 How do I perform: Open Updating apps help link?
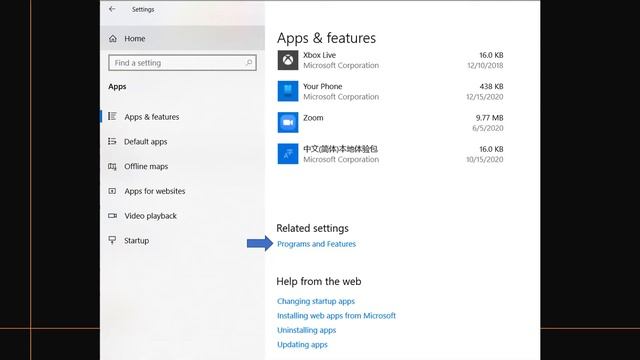(x=302, y=344)
